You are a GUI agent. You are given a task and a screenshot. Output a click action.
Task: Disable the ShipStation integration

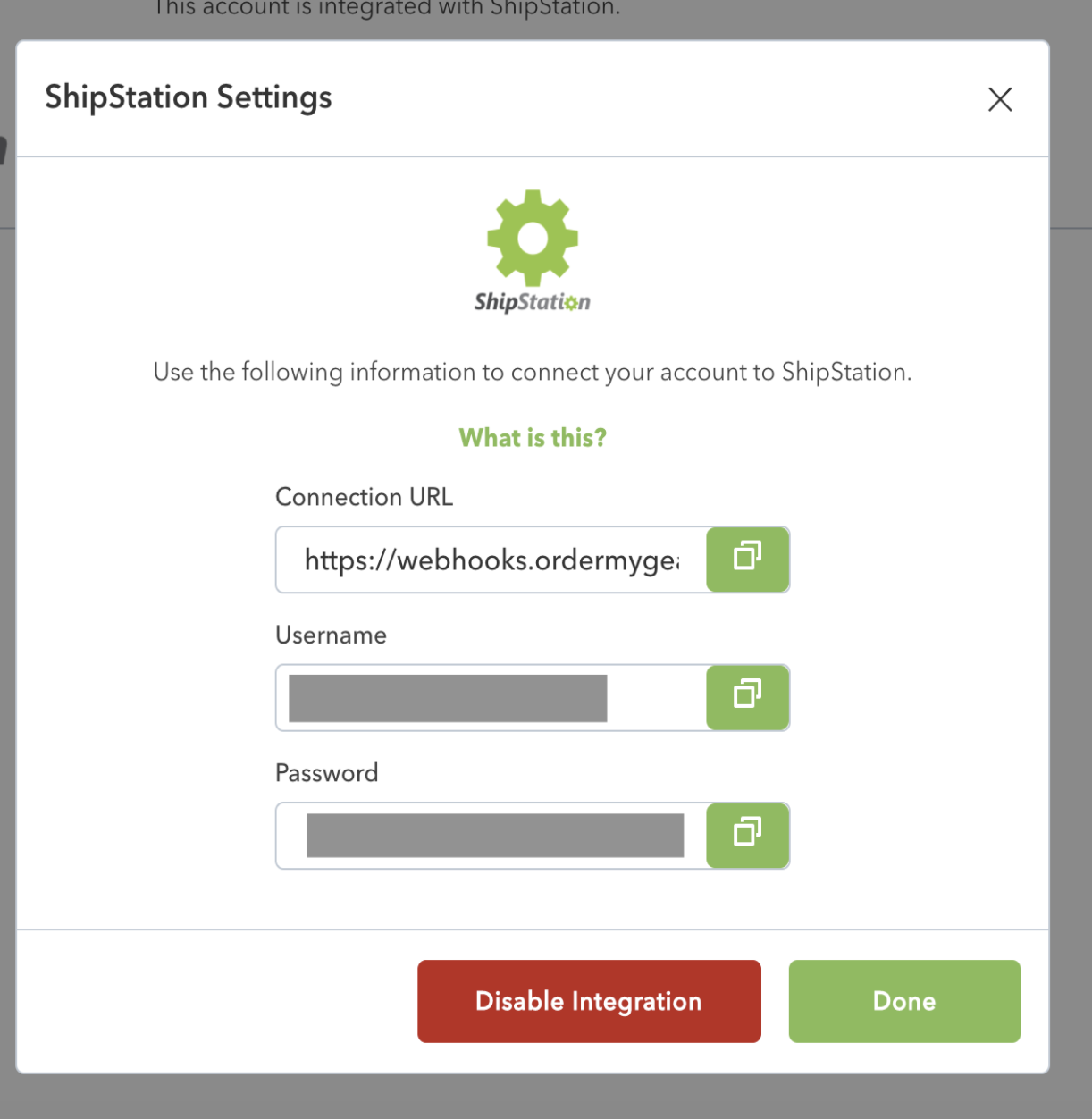(x=589, y=1001)
